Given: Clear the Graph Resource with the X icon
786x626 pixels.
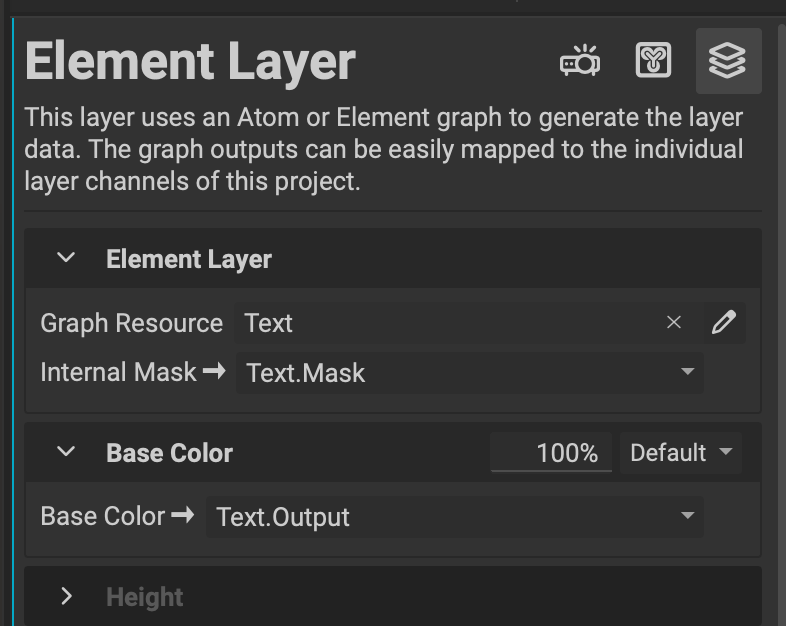Looking at the screenshot, I should click(674, 322).
